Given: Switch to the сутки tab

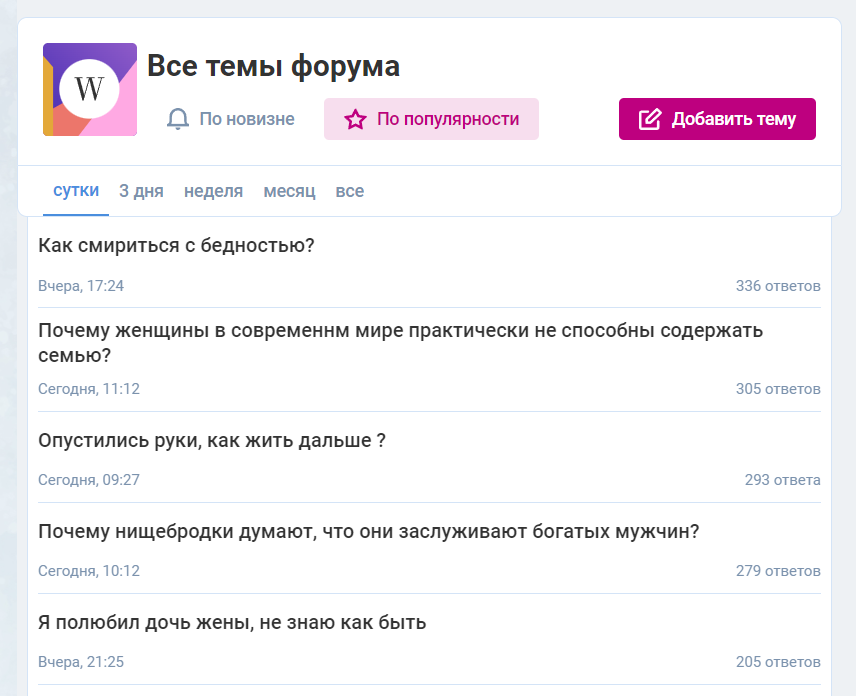Looking at the screenshot, I should 76,191.
